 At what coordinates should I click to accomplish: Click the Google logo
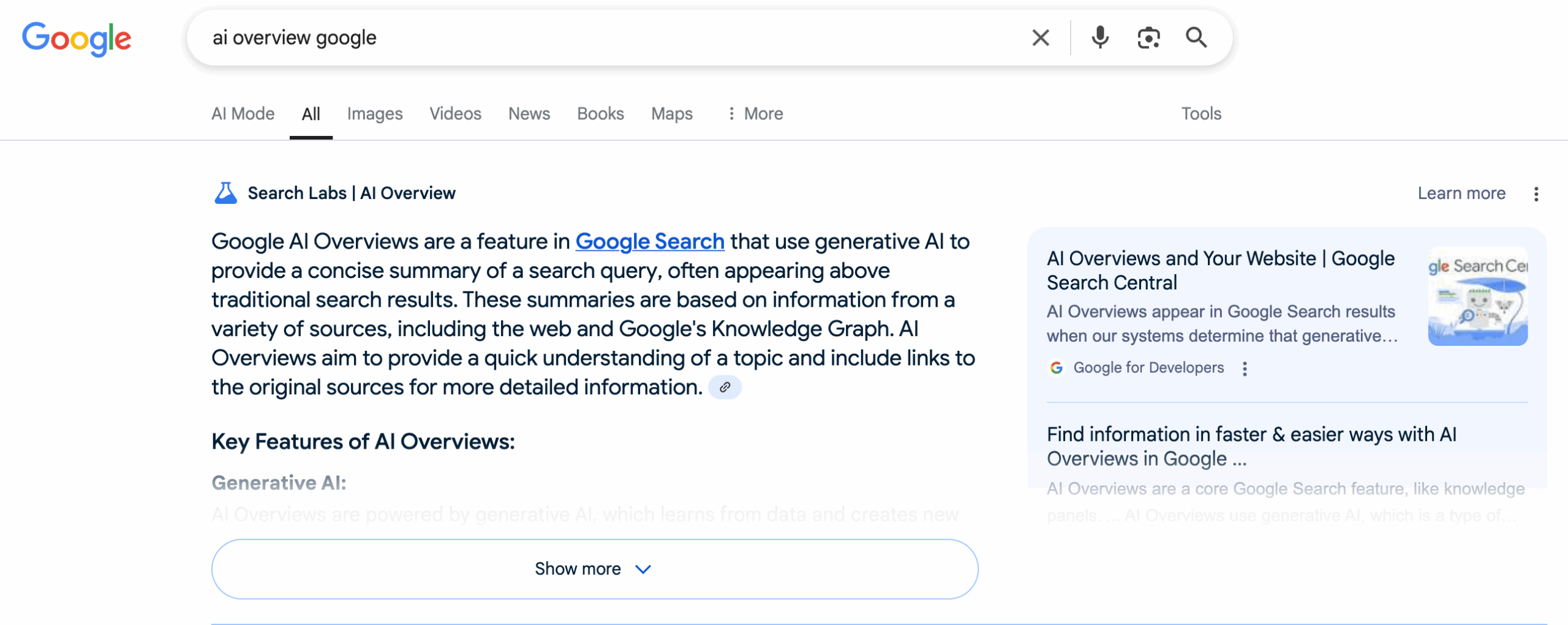pyautogui.click(x=77, y=38)
